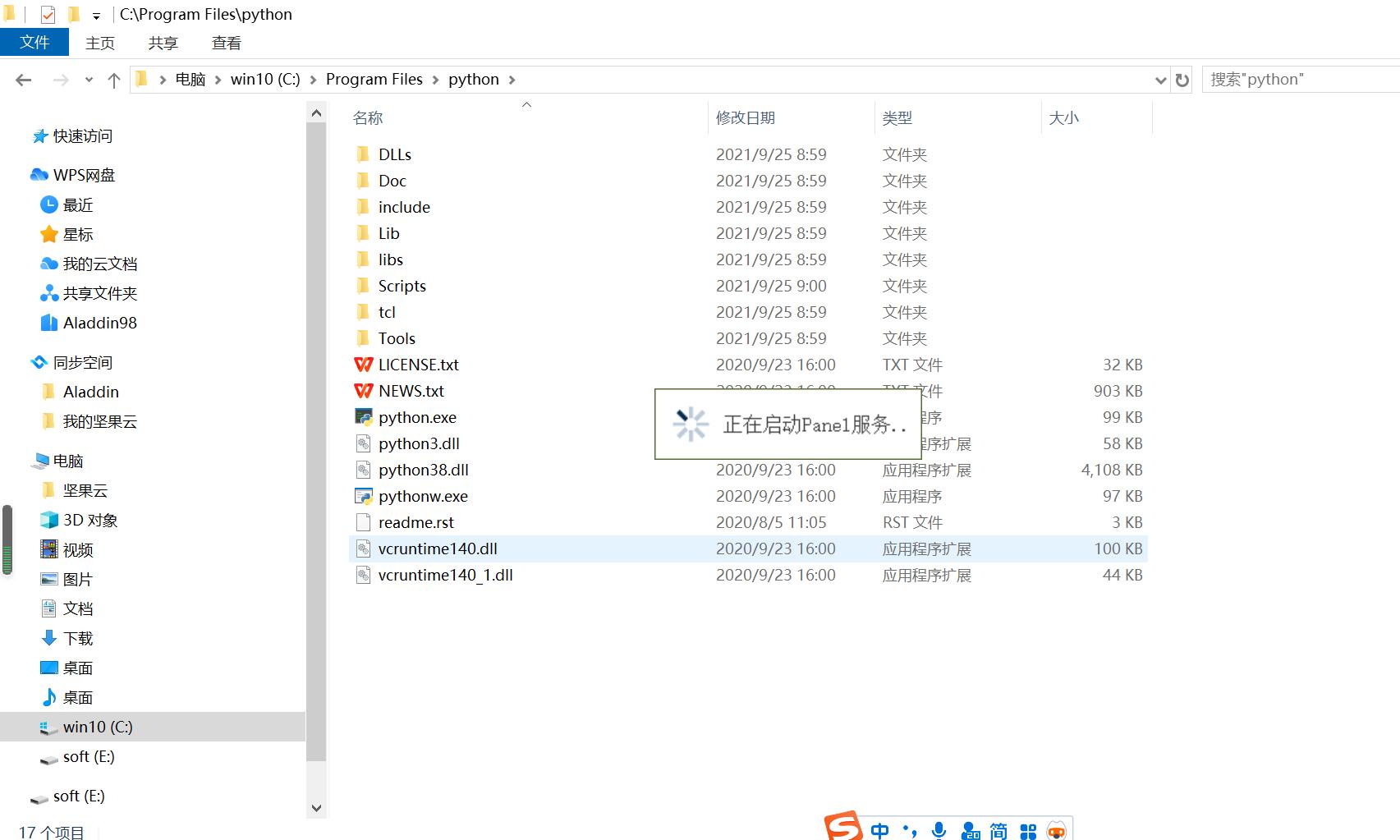Click the Sogou input S logo
1400x840 pixels.
click(843, 826)
